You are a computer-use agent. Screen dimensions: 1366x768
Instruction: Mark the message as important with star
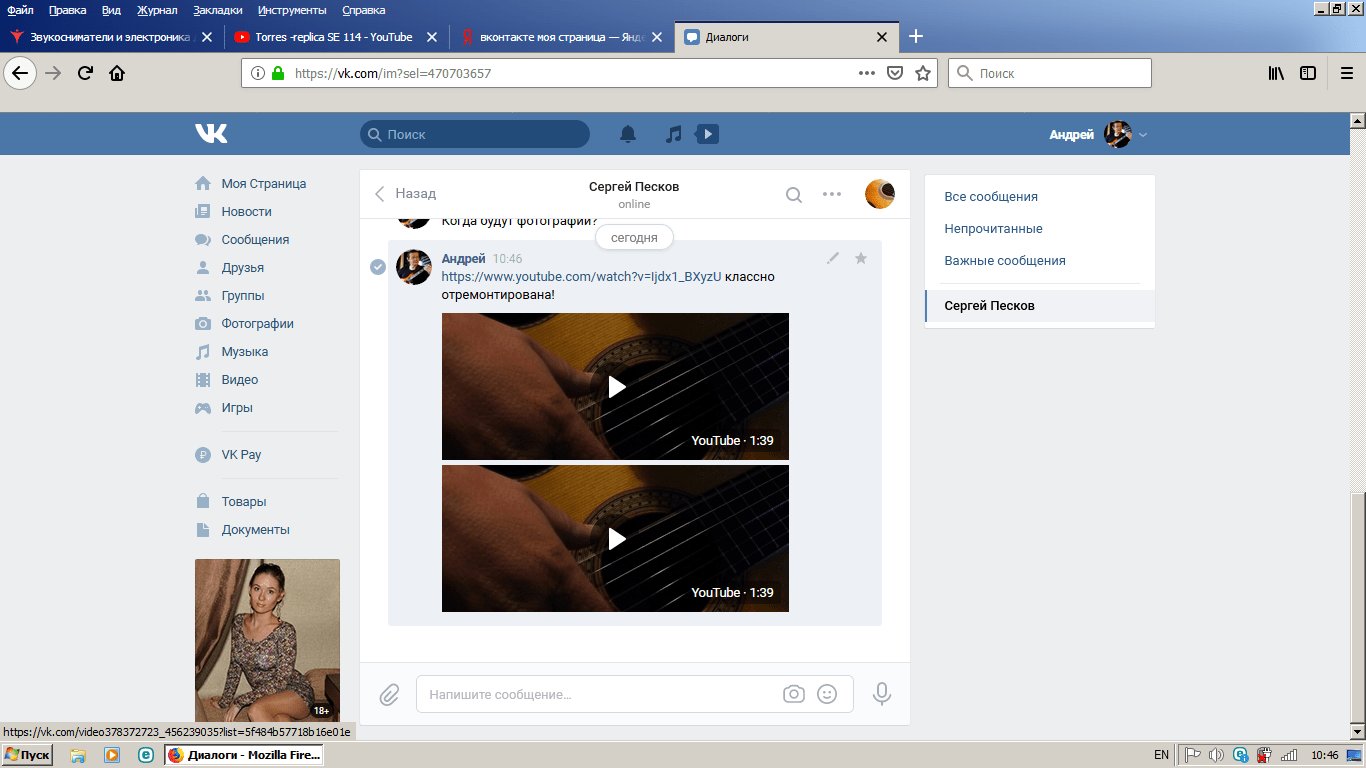click(x=860, y=259)
